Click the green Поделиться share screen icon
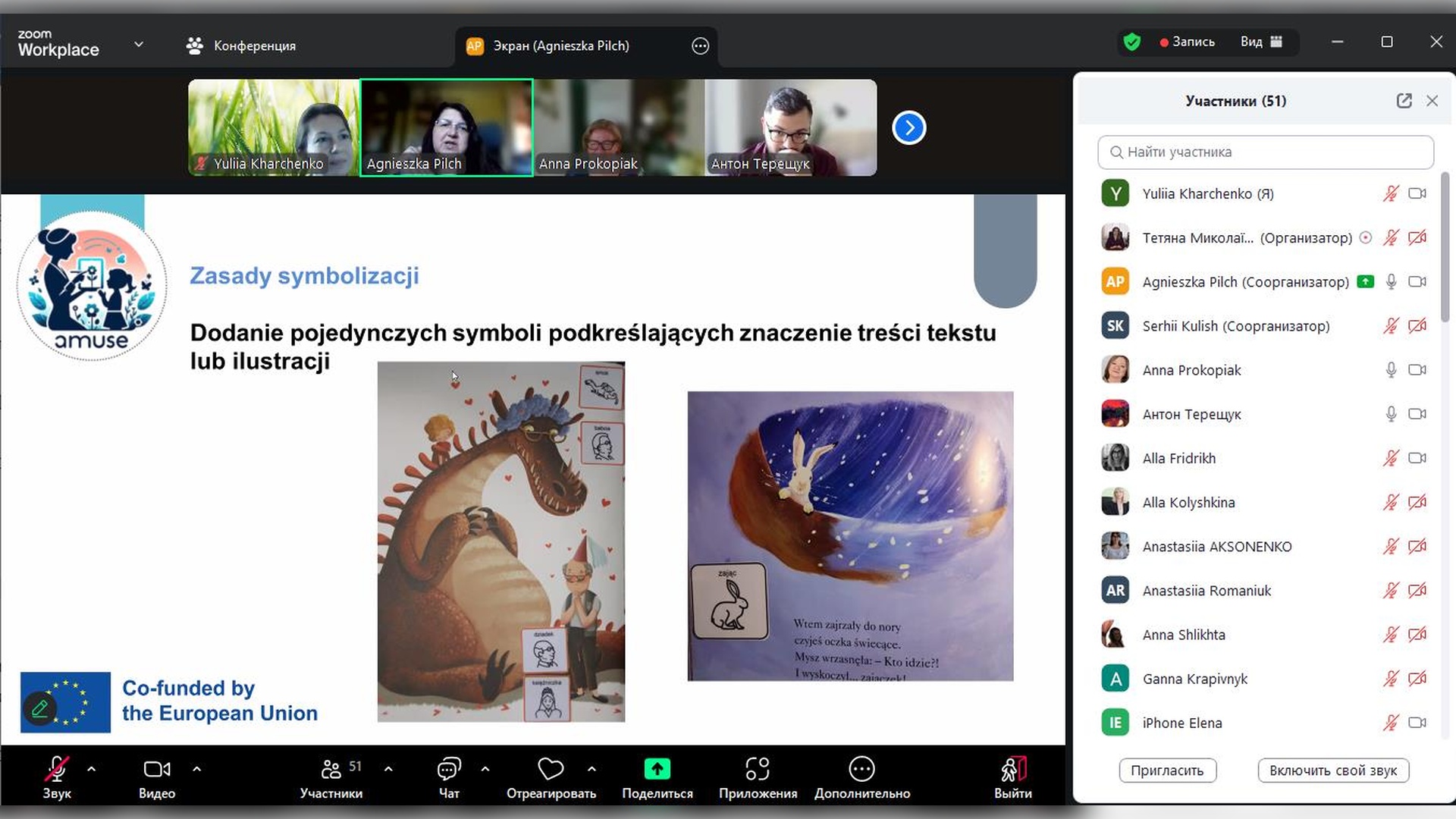The height and width of the screenshot is (819, 1456). [x=657, y=770]
